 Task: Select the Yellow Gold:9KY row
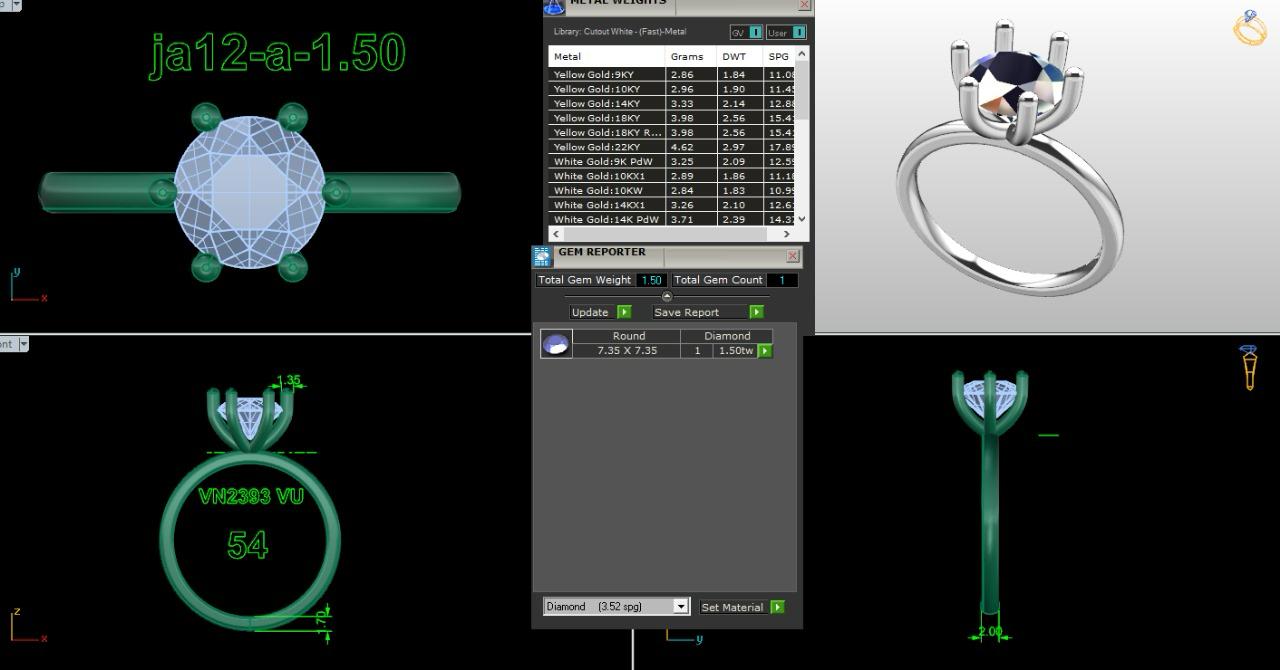click(x=672, y=75)
